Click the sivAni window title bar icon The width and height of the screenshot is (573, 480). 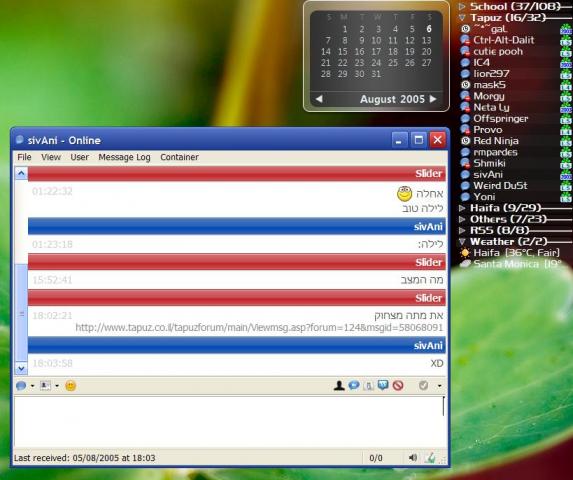coord(20,140)
